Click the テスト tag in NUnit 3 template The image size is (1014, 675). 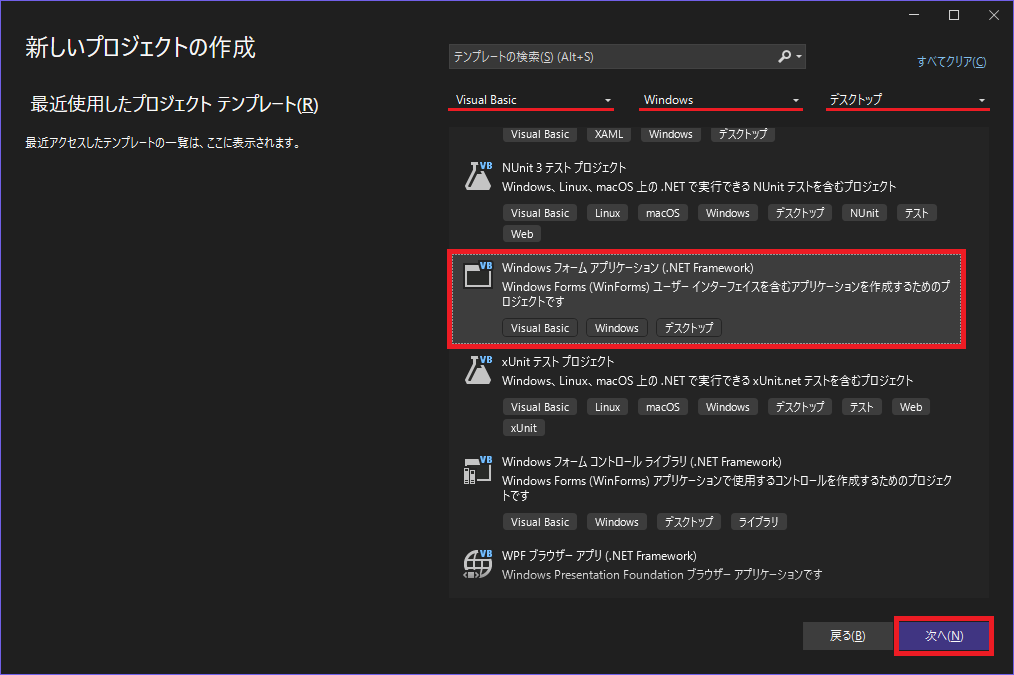pyautogui.click(x=916, y=213)
